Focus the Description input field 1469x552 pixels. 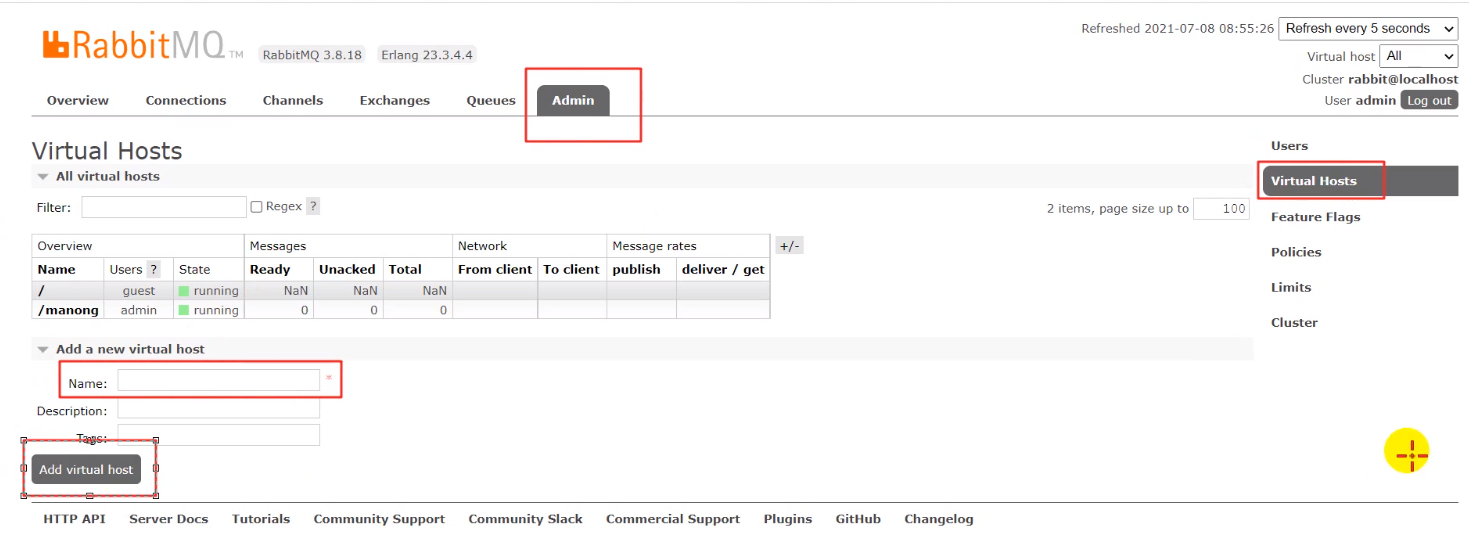coord(219,408)
